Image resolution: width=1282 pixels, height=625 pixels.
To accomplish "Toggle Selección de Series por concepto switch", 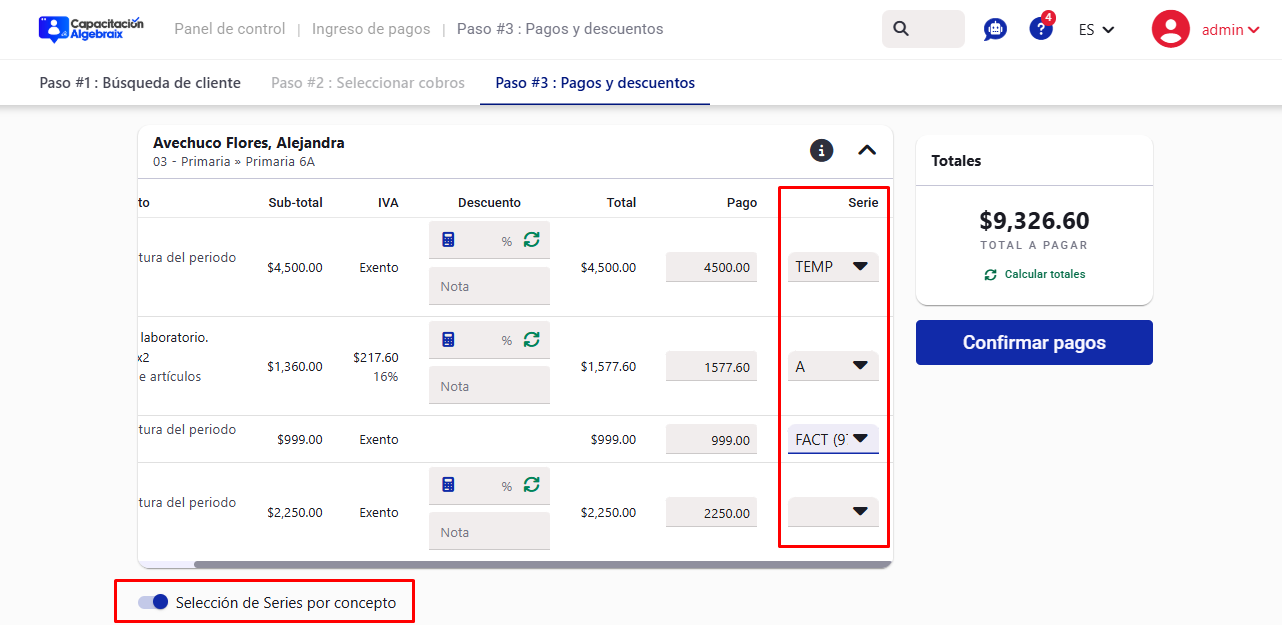I will pos(153,602).
